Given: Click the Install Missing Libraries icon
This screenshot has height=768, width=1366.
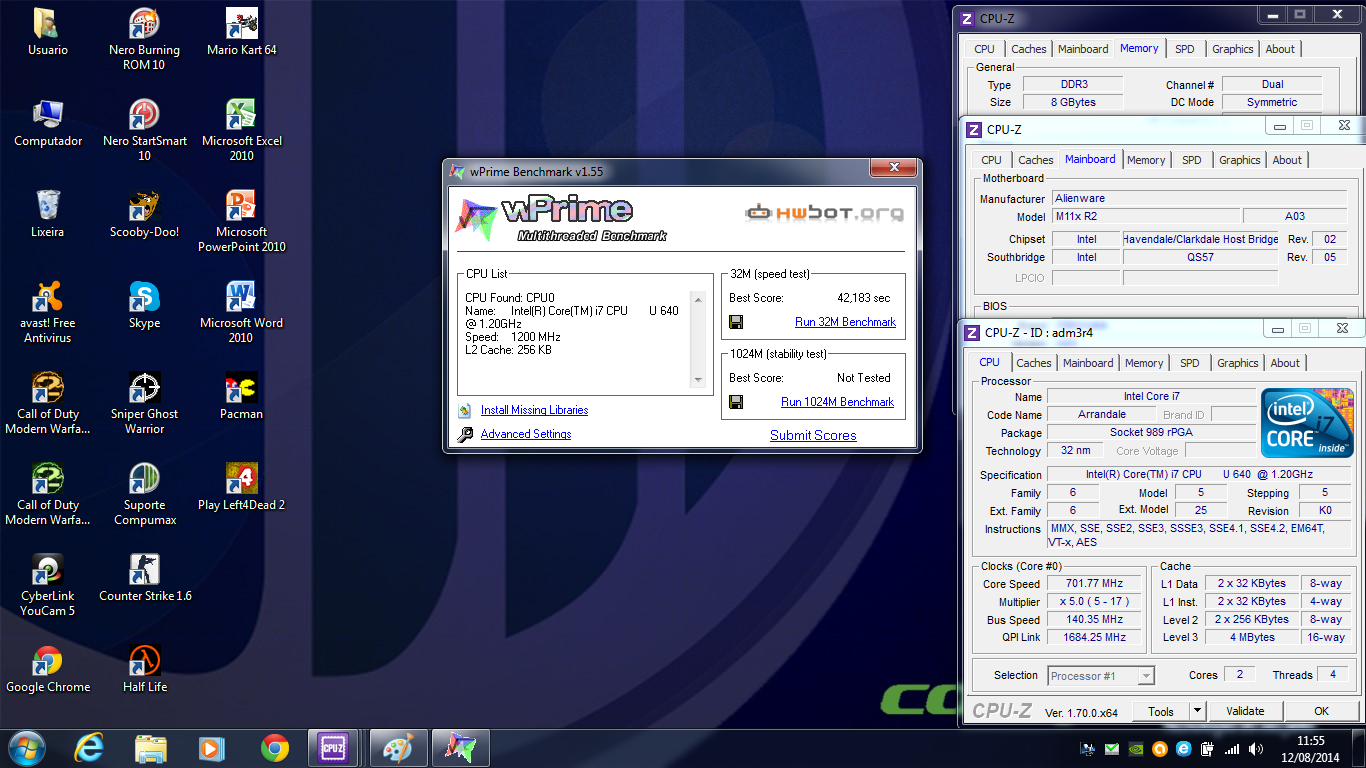Looking at the screenshot, I should click(x=464, y=411).
